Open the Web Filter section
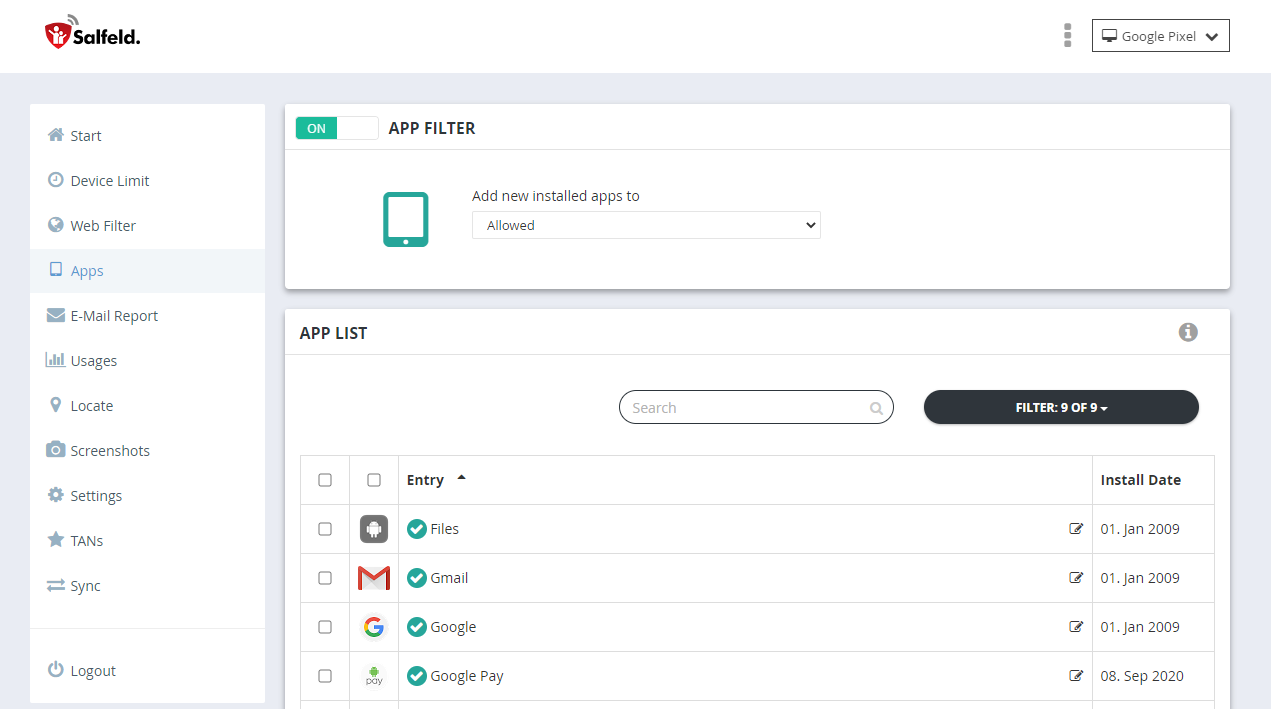The image size is (1271, 709). pyautogui.click(x=102, y=225)
